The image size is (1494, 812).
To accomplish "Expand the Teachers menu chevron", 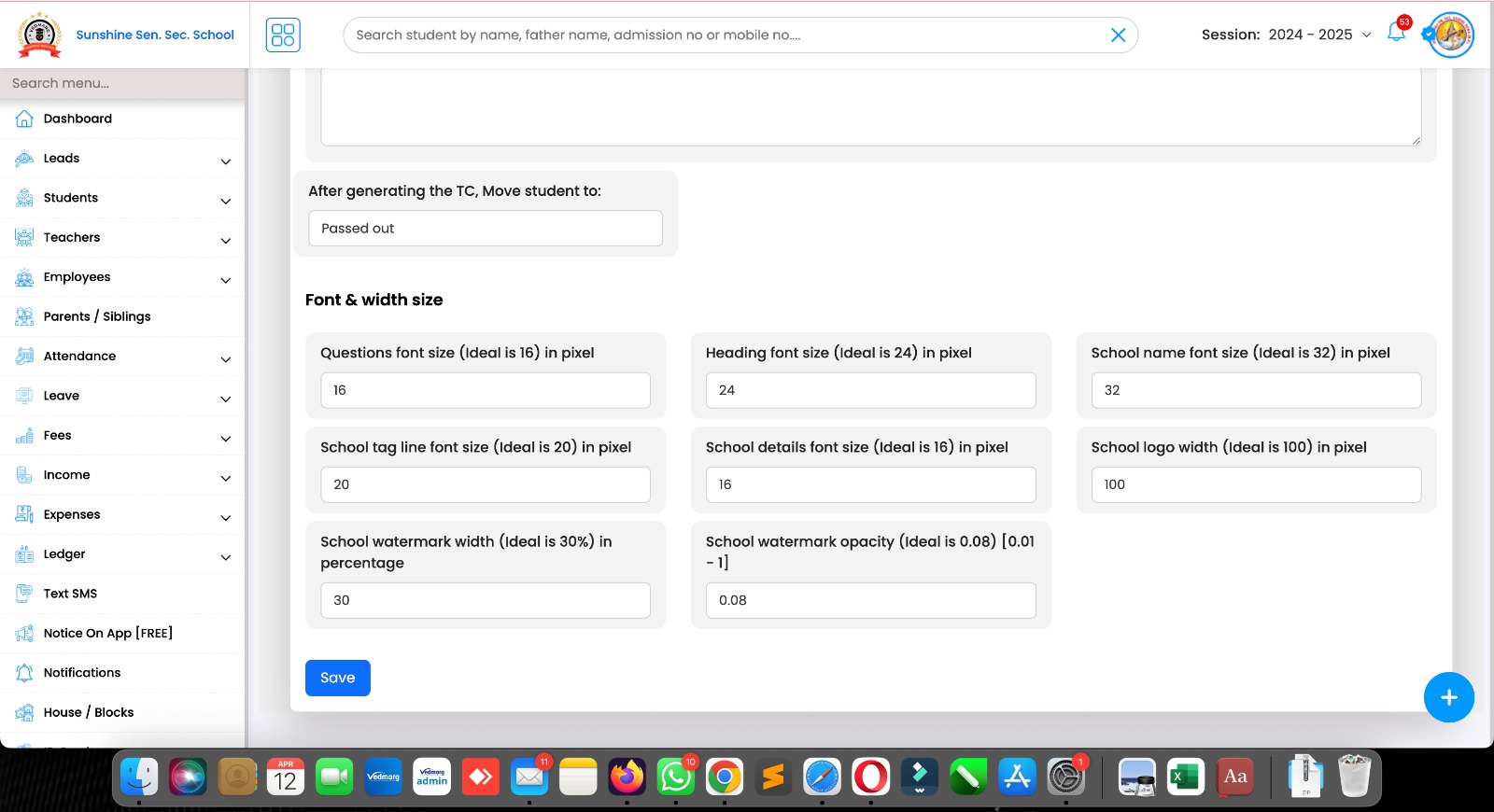I will click(225, 241).
